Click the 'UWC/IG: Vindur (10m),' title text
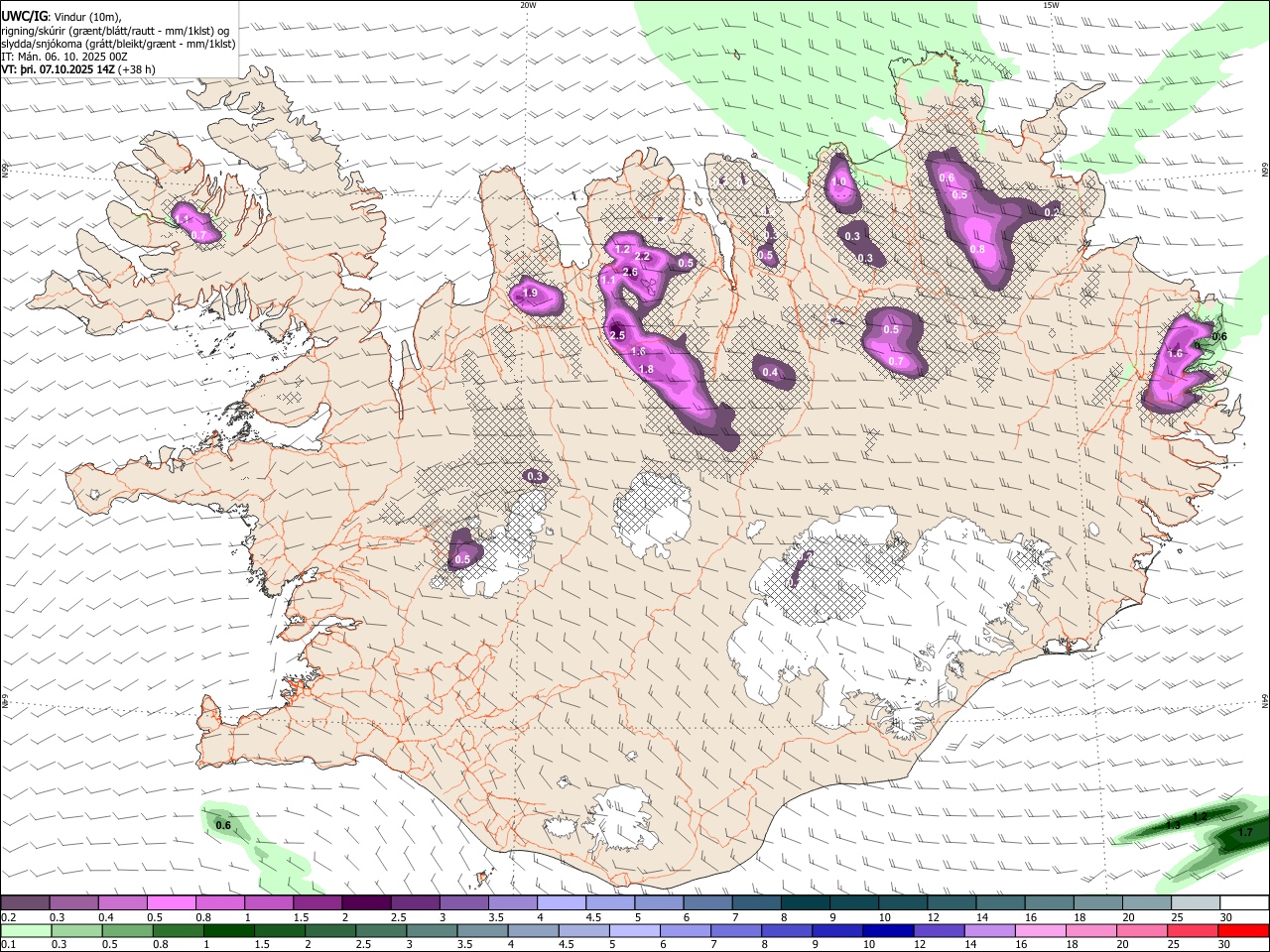 61,17
